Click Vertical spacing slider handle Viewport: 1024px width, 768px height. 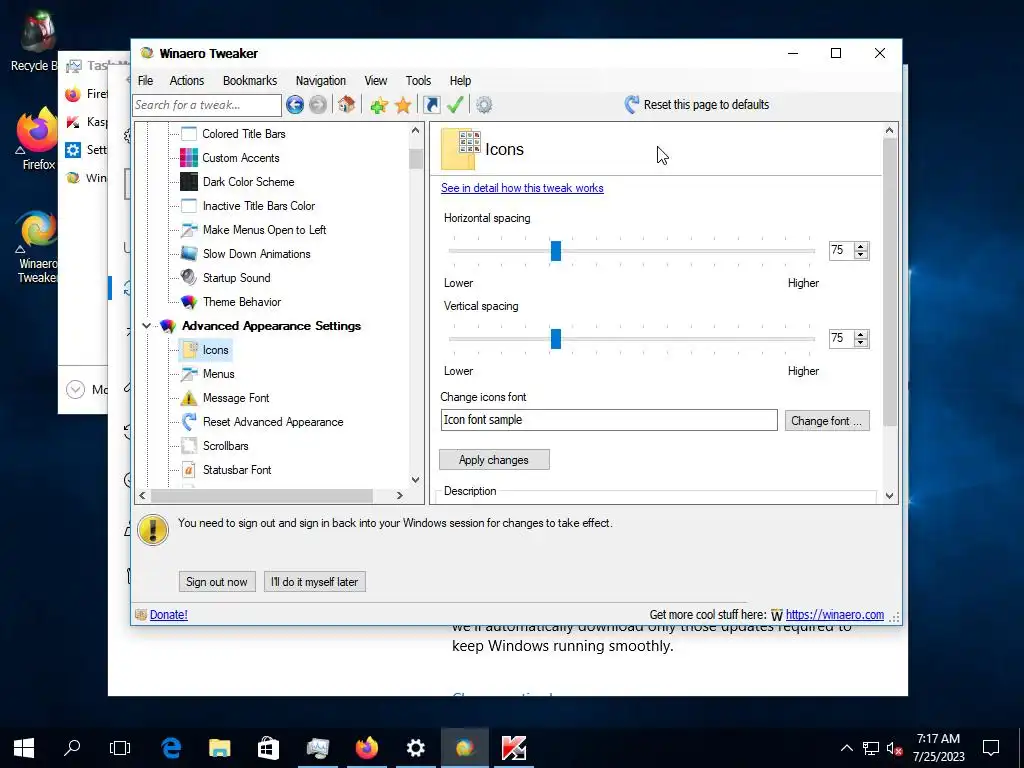pyautogui.click(x=556, y=339)
